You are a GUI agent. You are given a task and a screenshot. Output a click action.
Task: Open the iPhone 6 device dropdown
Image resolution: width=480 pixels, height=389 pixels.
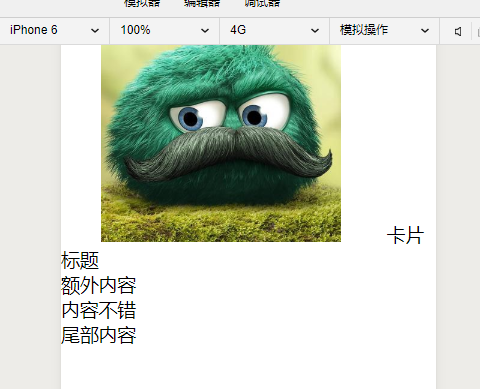point(54,30)
